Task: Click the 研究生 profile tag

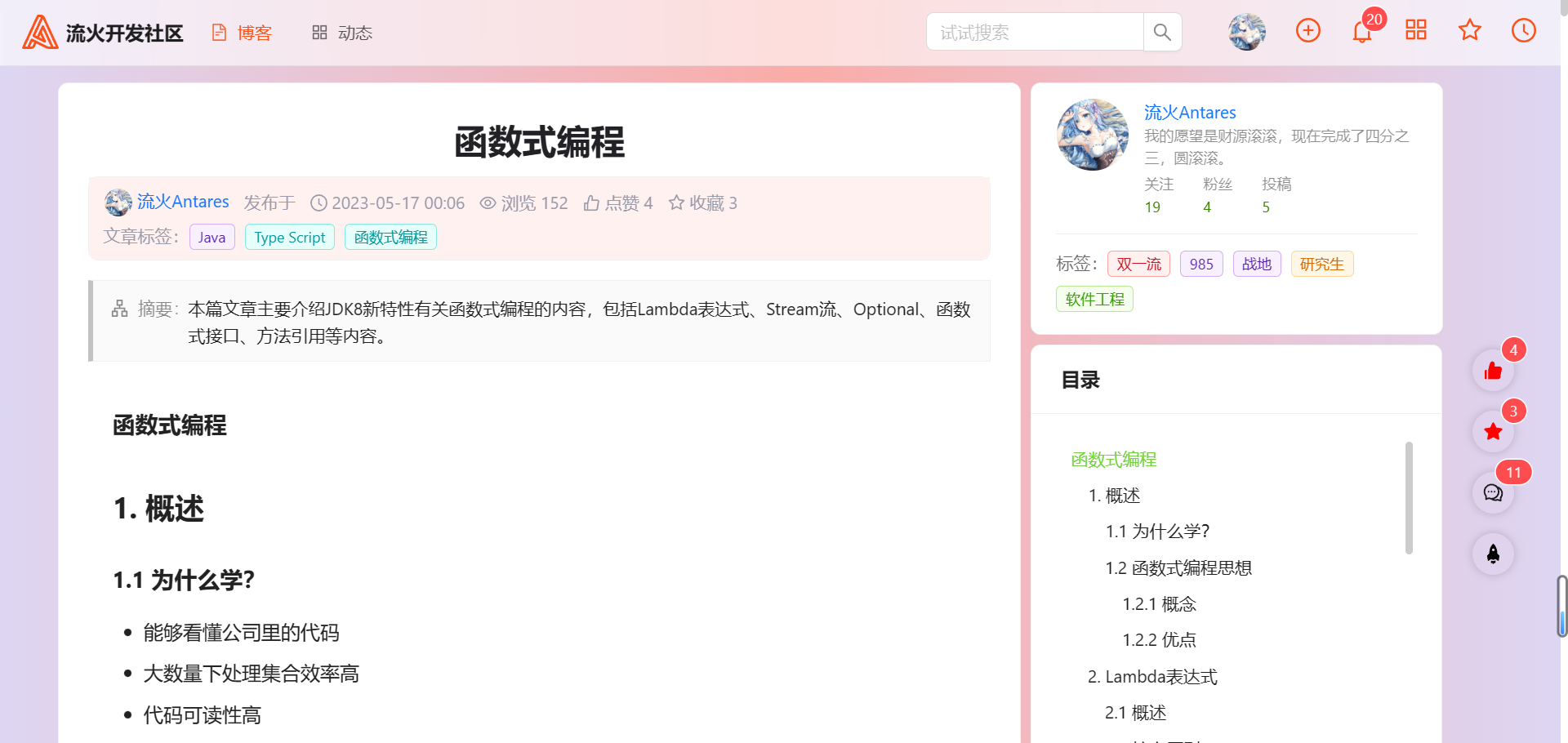Action: 1322,264
